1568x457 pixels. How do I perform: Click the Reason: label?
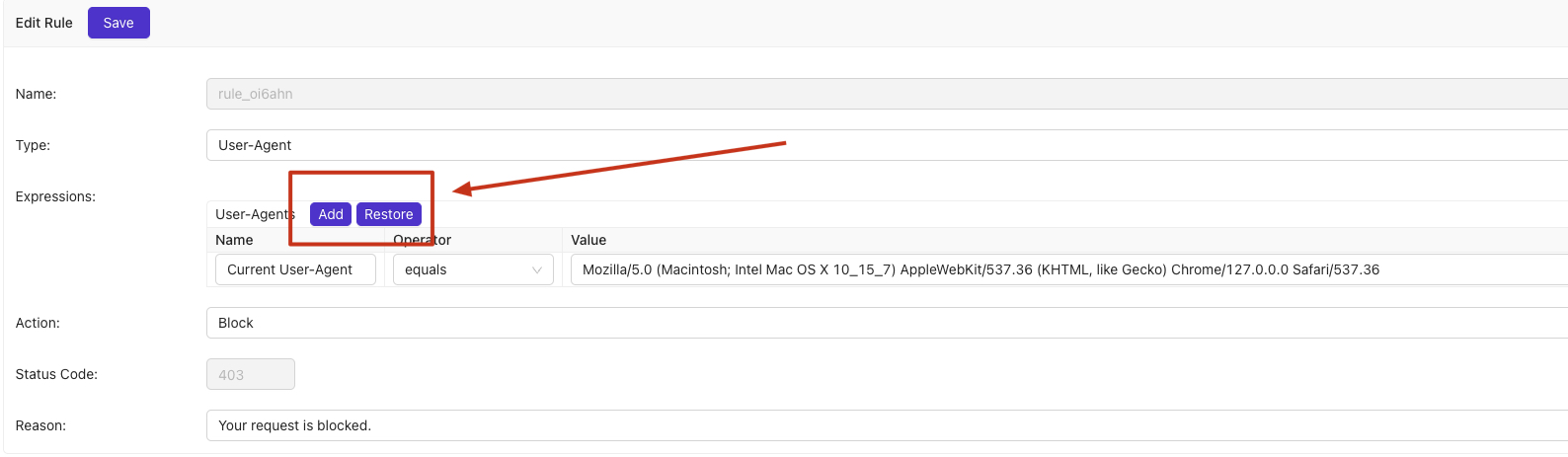[x=40, y=425]
